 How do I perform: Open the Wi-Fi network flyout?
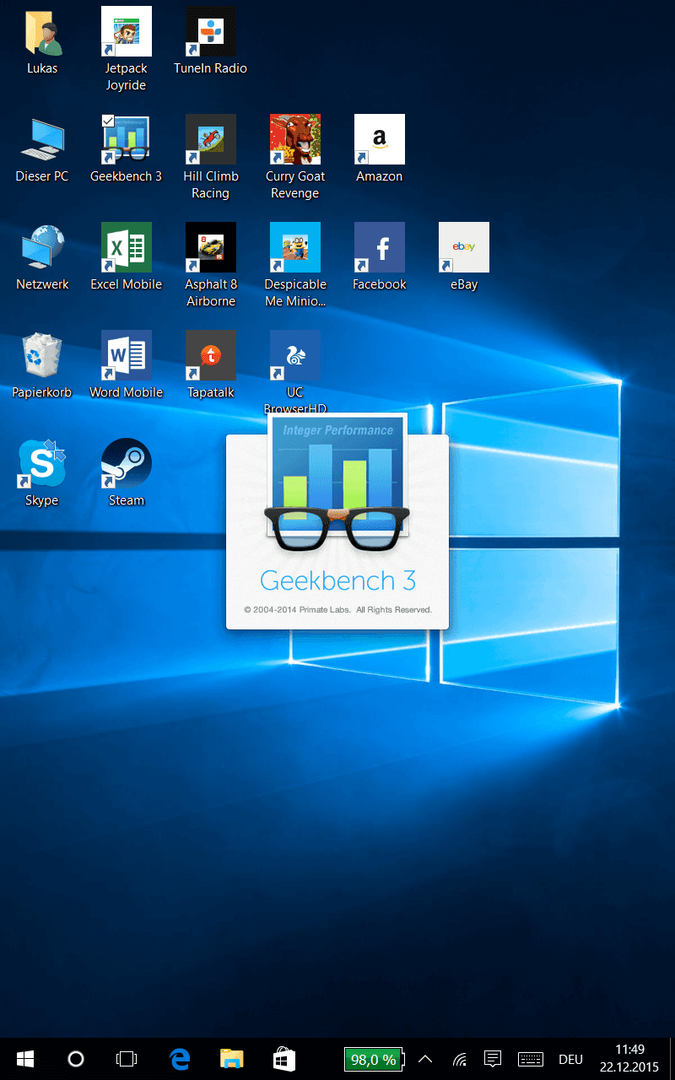(459, 1059)
